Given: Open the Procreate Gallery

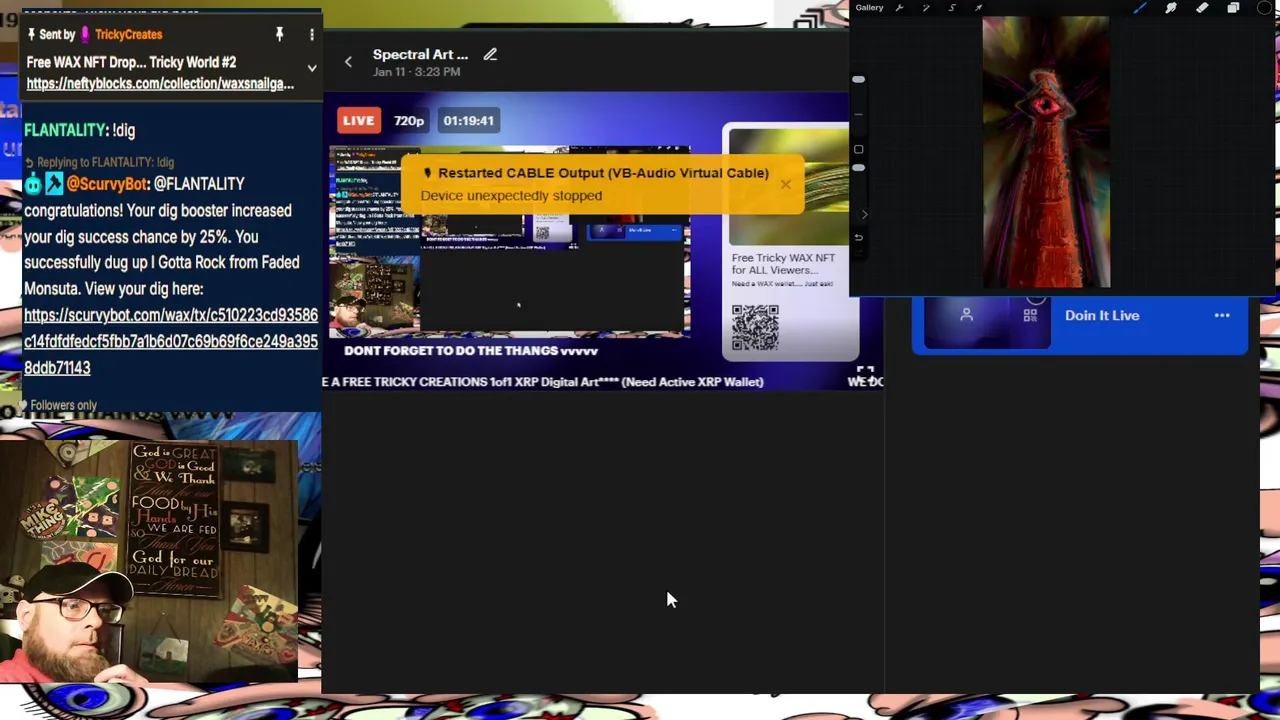Looking at the screenshot, I should 869,8.
